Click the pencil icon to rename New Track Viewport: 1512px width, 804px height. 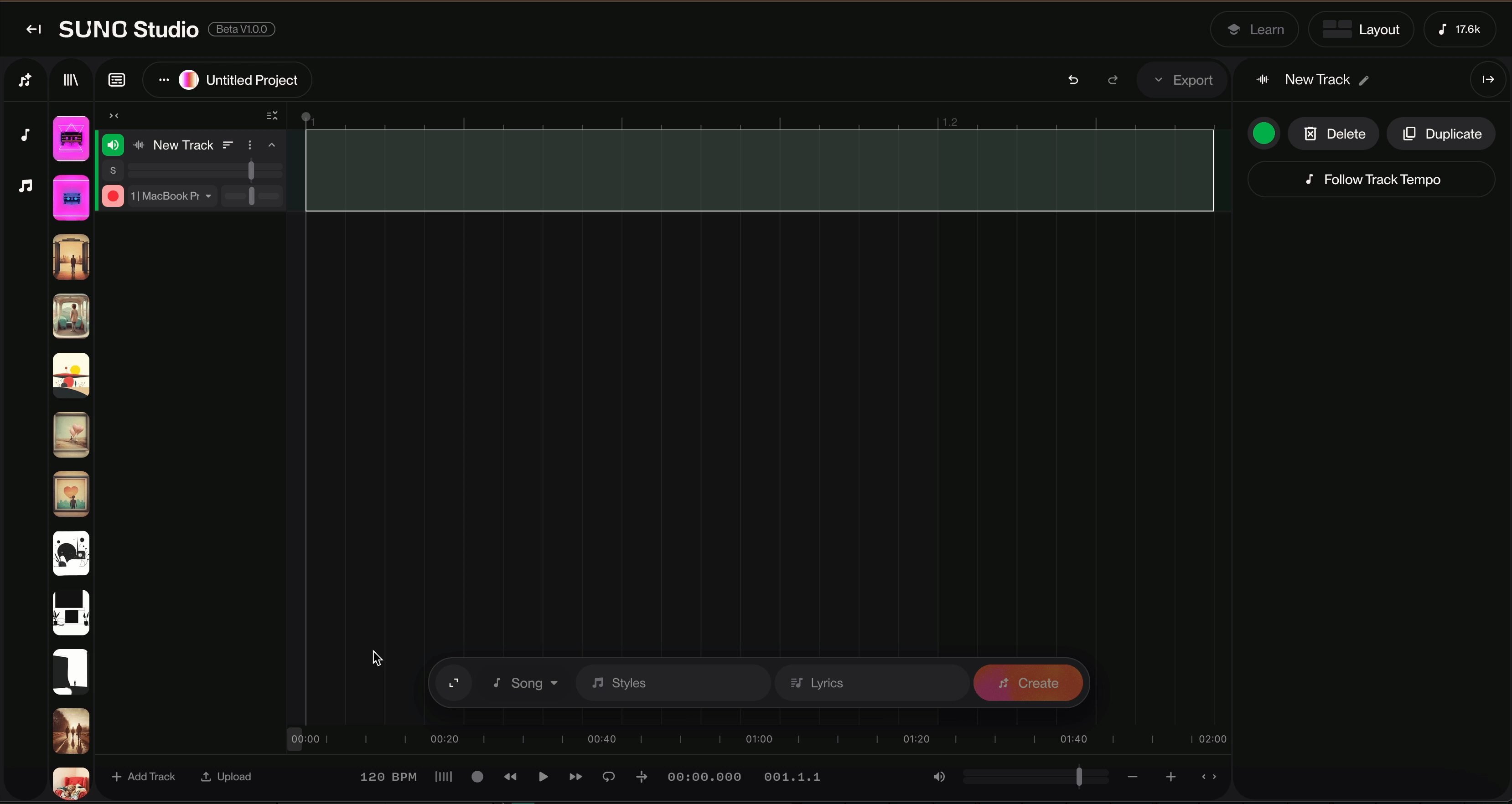(x=1364, y=80)
